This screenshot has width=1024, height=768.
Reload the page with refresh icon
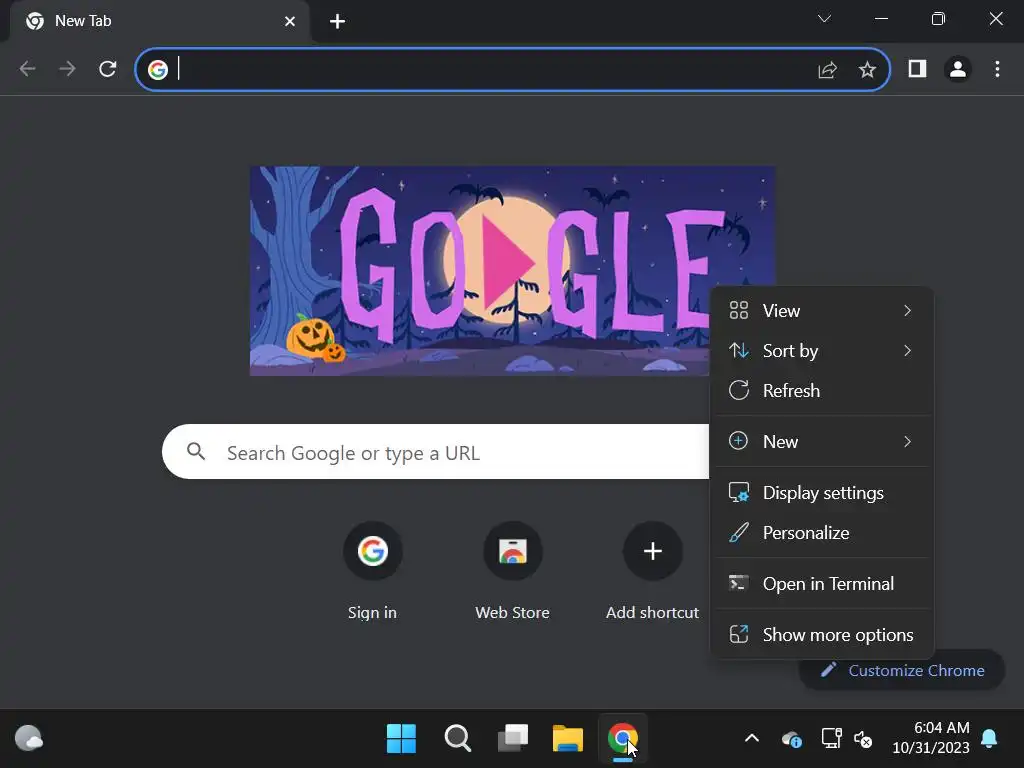click(108, 69)
